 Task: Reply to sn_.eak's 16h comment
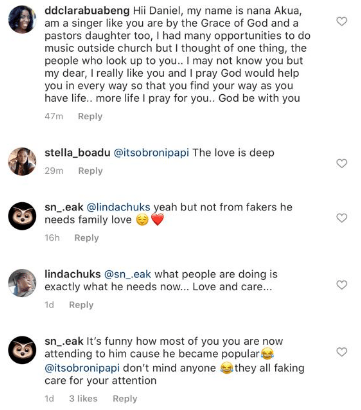pyautogui.click(x=87, y=238)
